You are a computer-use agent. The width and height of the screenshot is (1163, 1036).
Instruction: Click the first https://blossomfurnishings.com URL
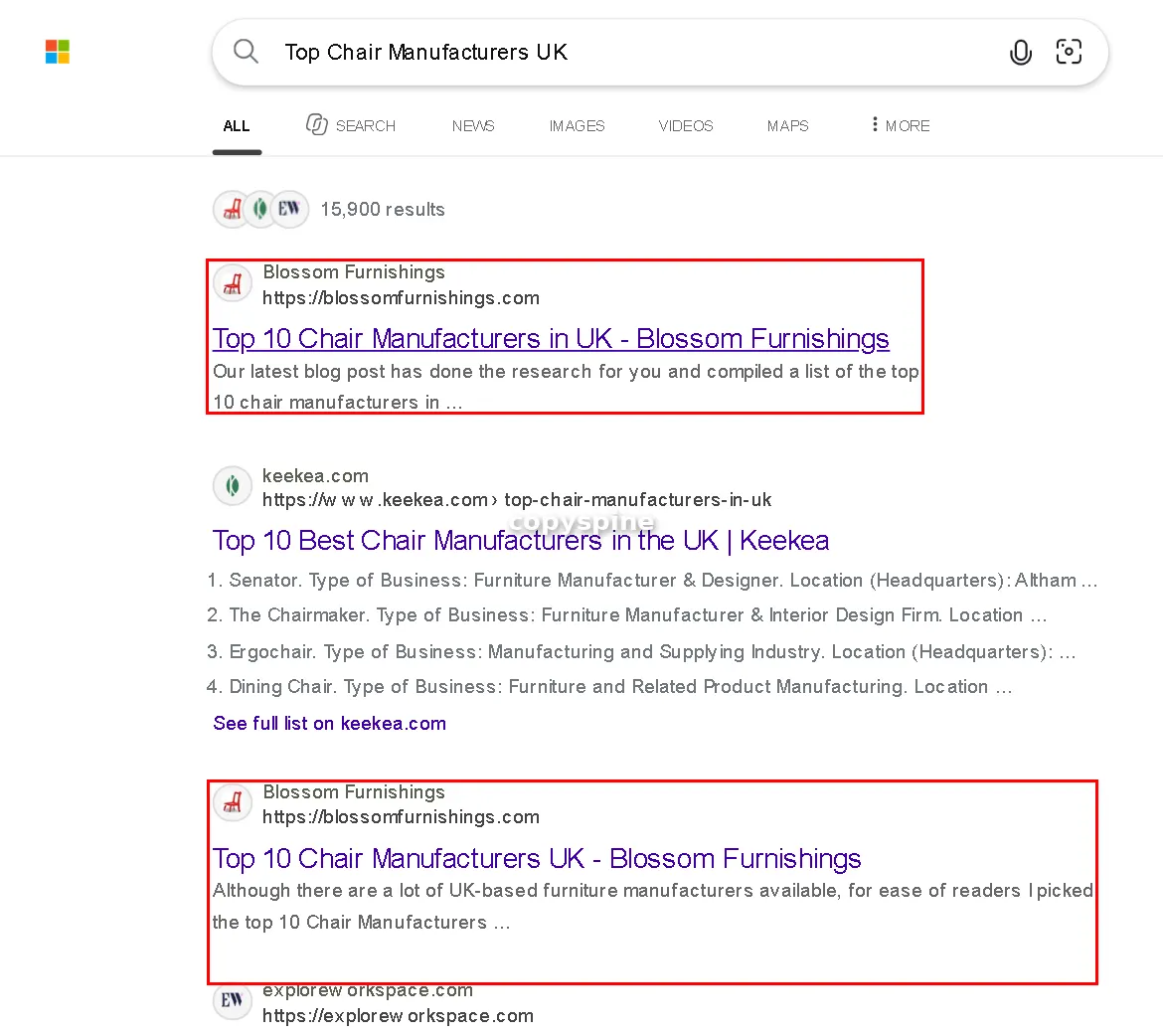pos(402,298)
